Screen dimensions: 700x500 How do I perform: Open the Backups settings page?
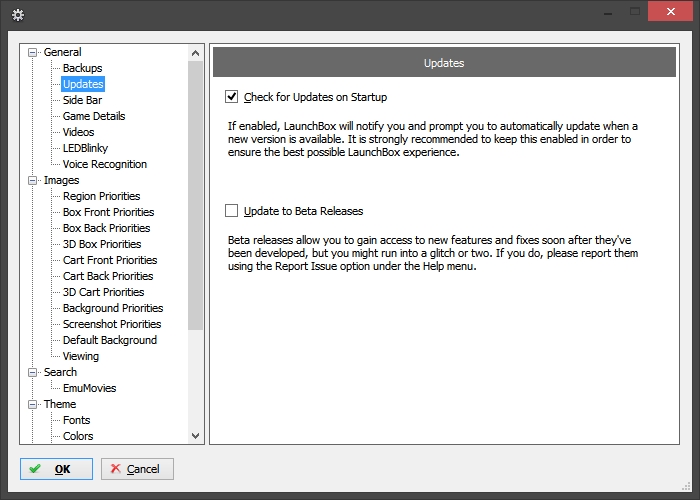coord(83,68)
